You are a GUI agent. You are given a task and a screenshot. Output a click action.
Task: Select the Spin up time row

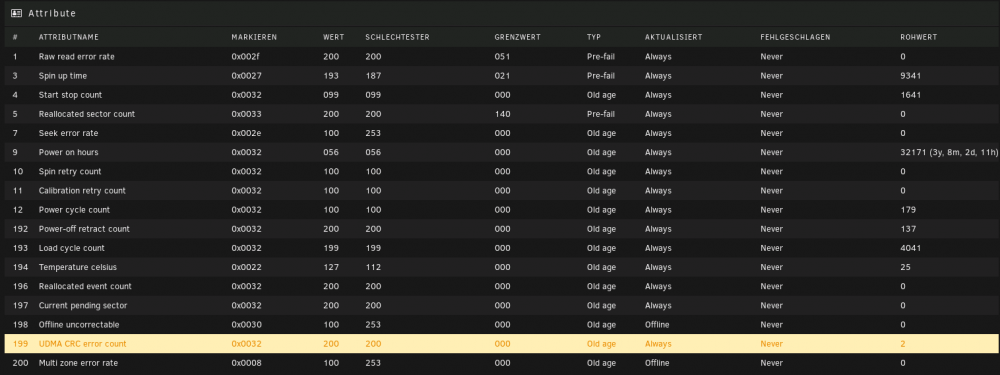pyautogui.click(x=500, y=76)
